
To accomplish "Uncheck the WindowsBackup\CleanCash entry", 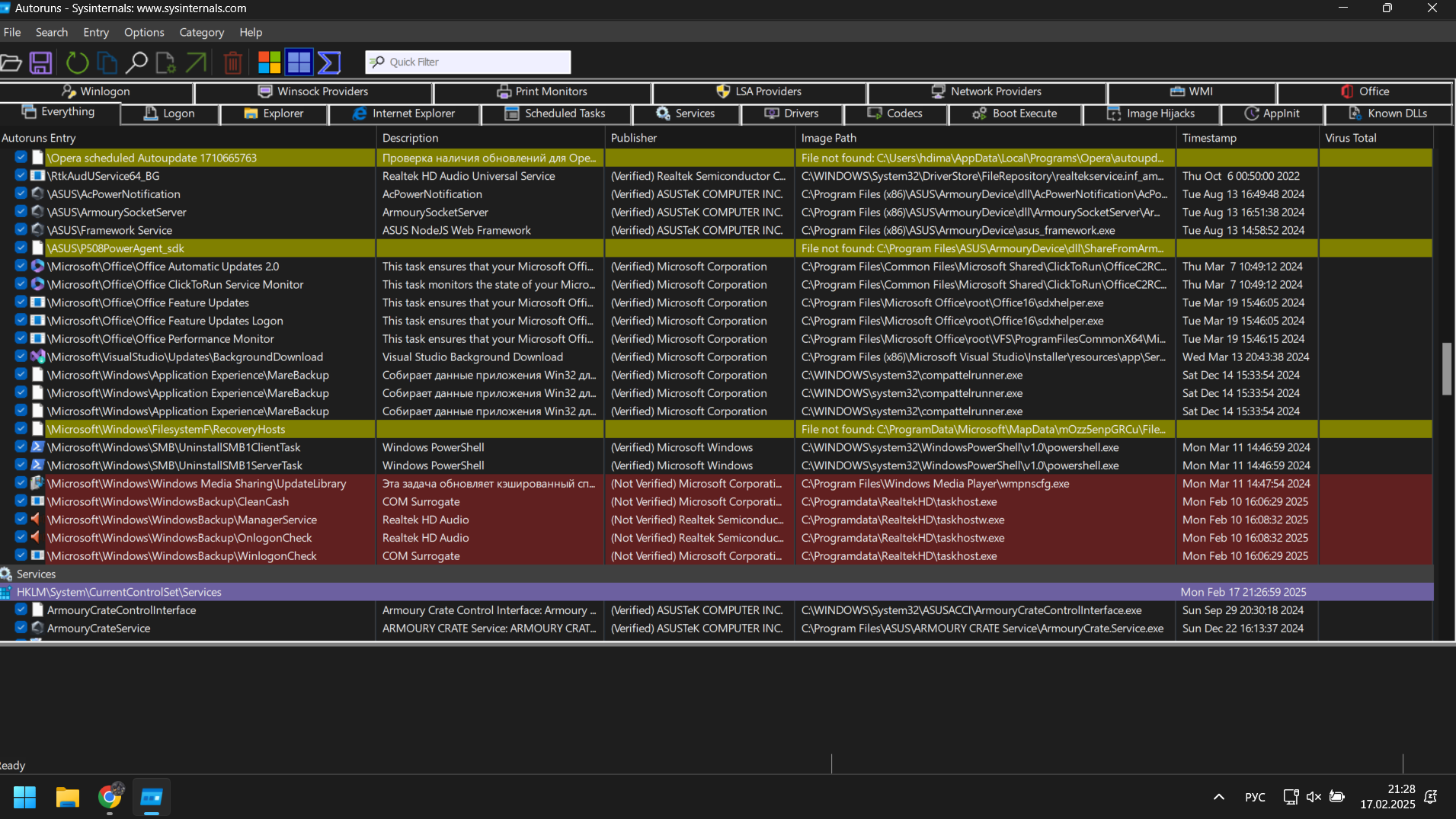I will click(21, 501).
